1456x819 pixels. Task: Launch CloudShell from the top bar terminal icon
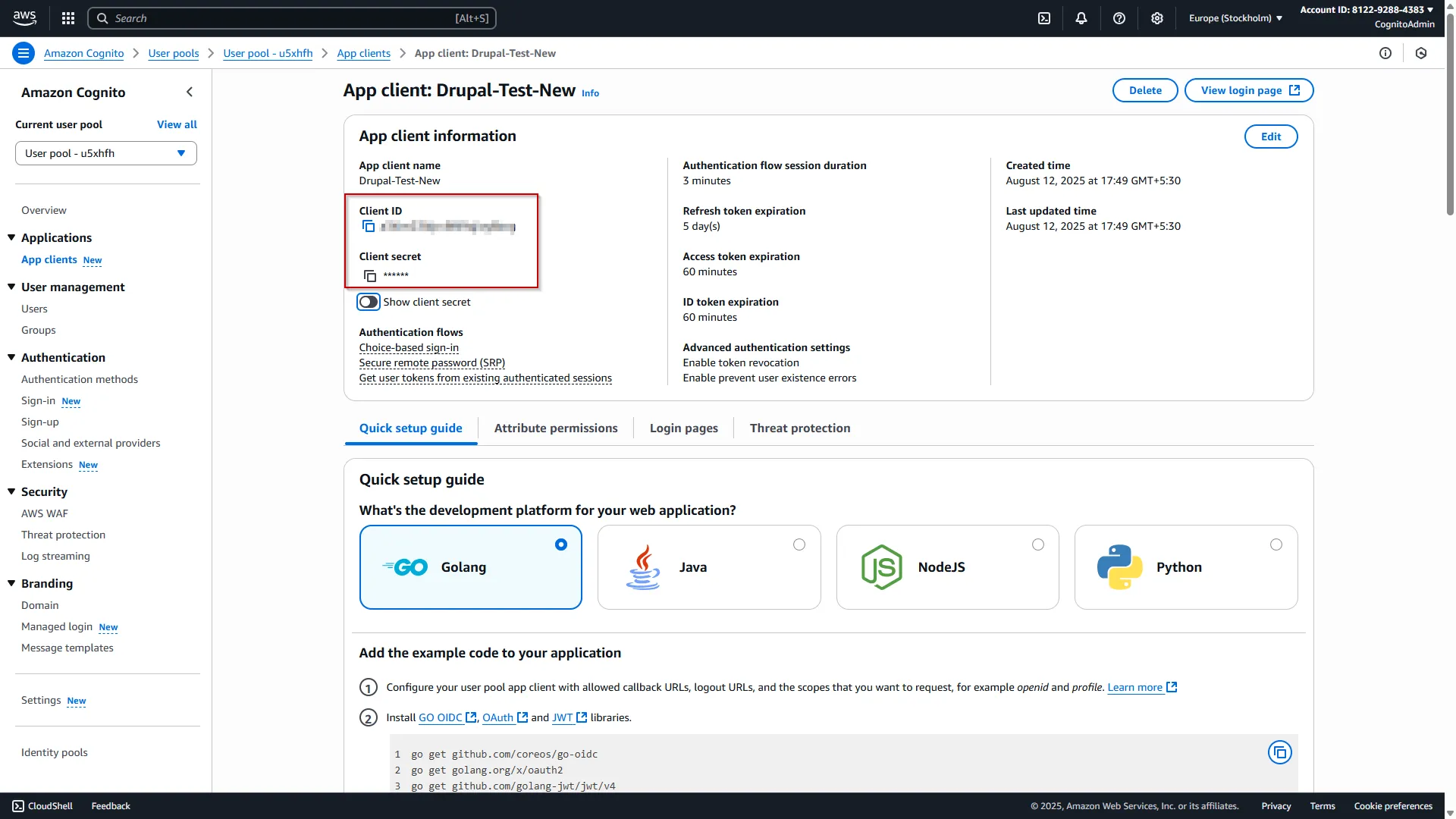(1044, 18)
